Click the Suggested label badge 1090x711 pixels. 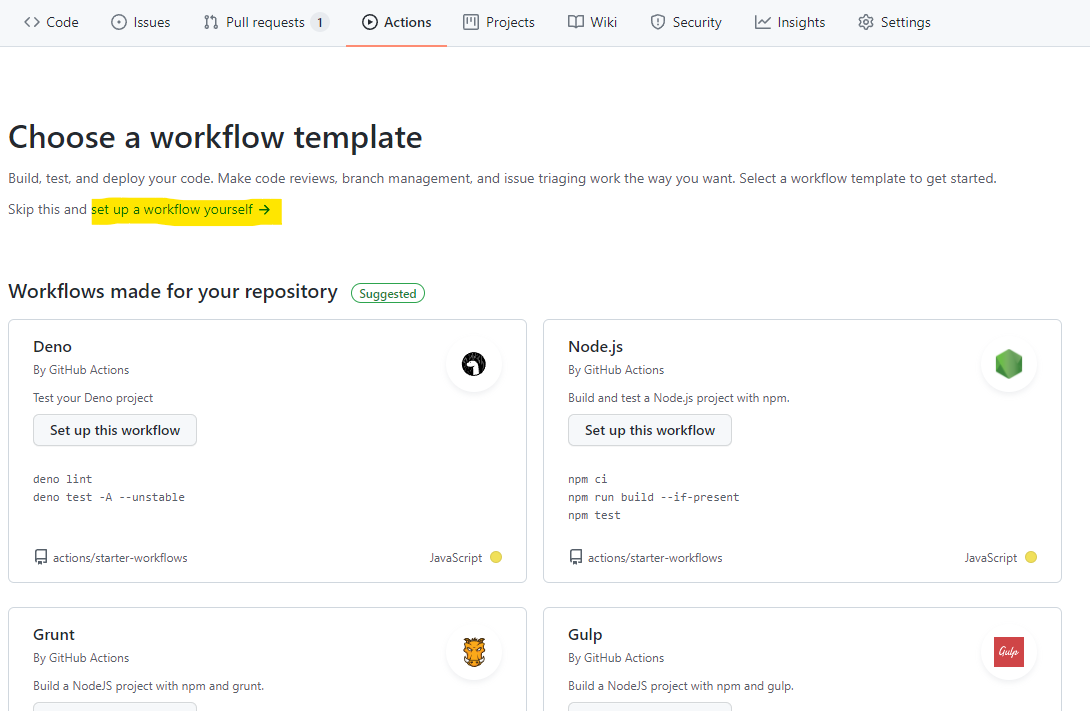tap(388, 293)
